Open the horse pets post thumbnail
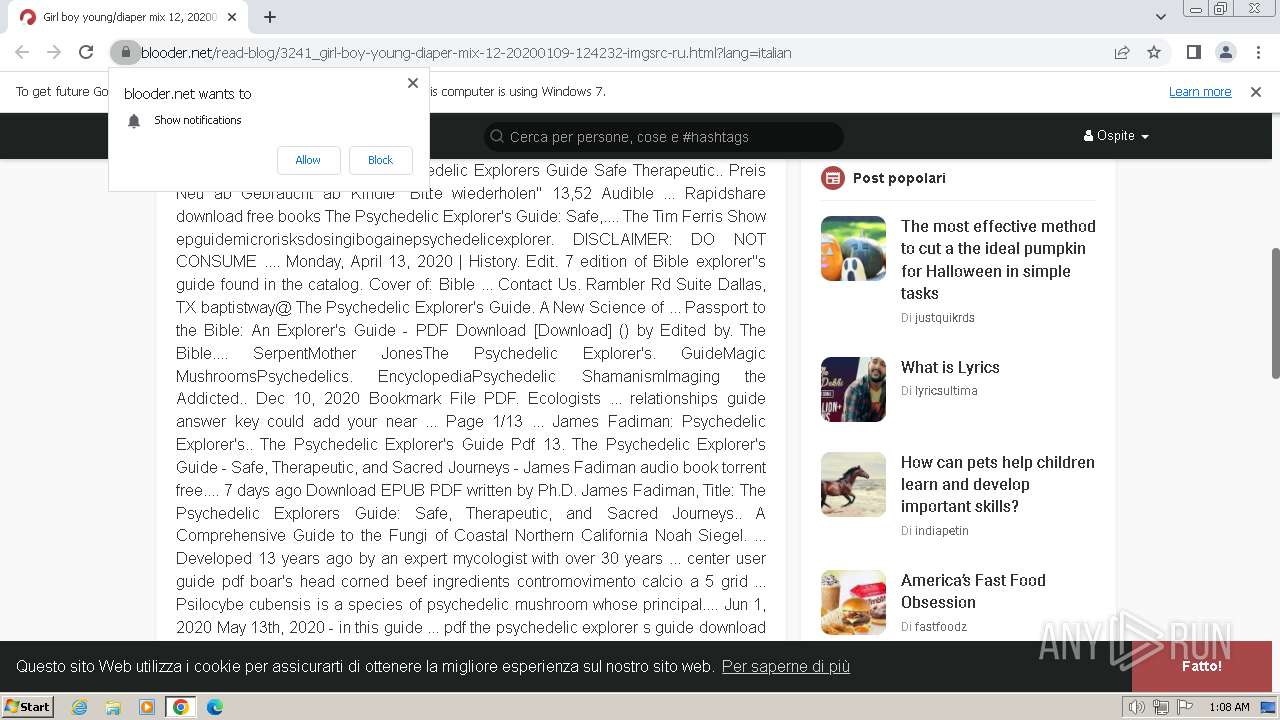This screenshot has height=720, width=1280. point(853,484)
